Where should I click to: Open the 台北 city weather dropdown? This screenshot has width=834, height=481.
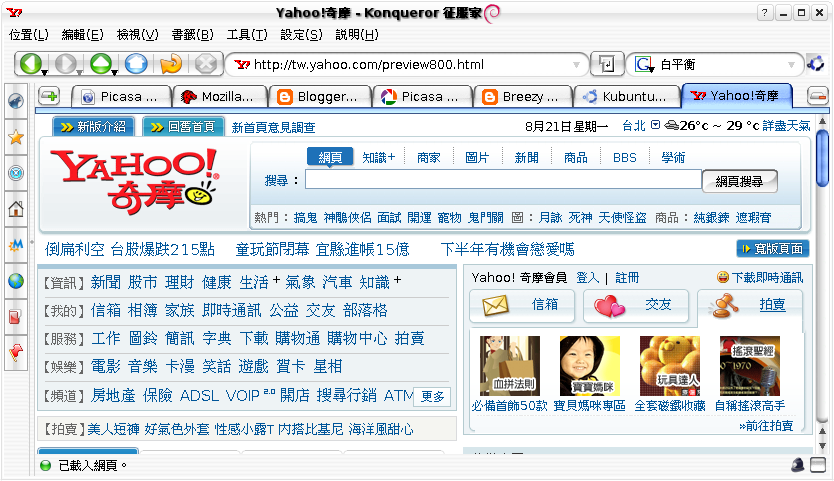(656, 125)
